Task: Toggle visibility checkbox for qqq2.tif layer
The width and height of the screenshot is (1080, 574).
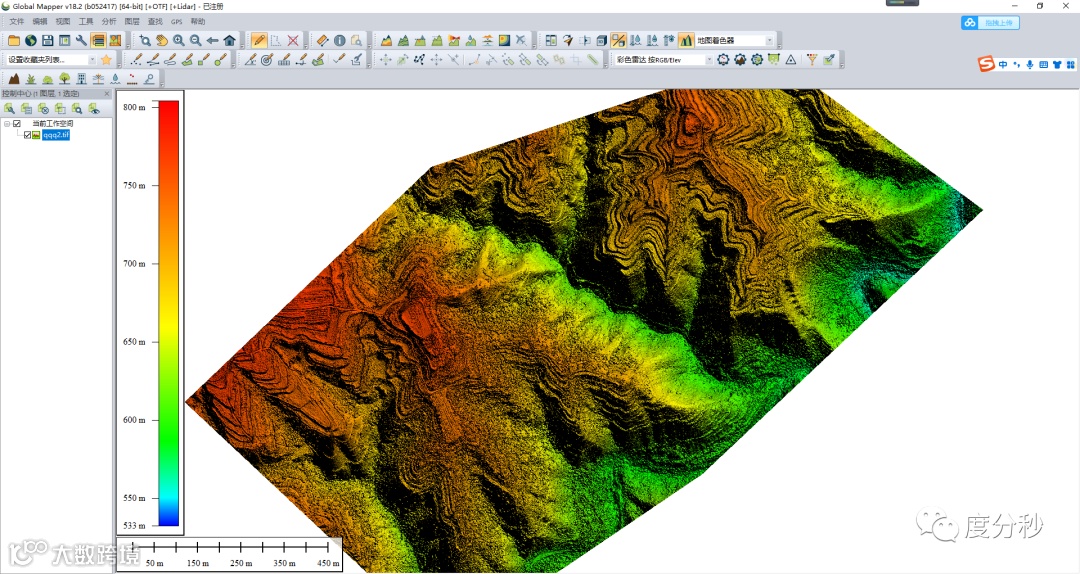Action: point(27,135)
